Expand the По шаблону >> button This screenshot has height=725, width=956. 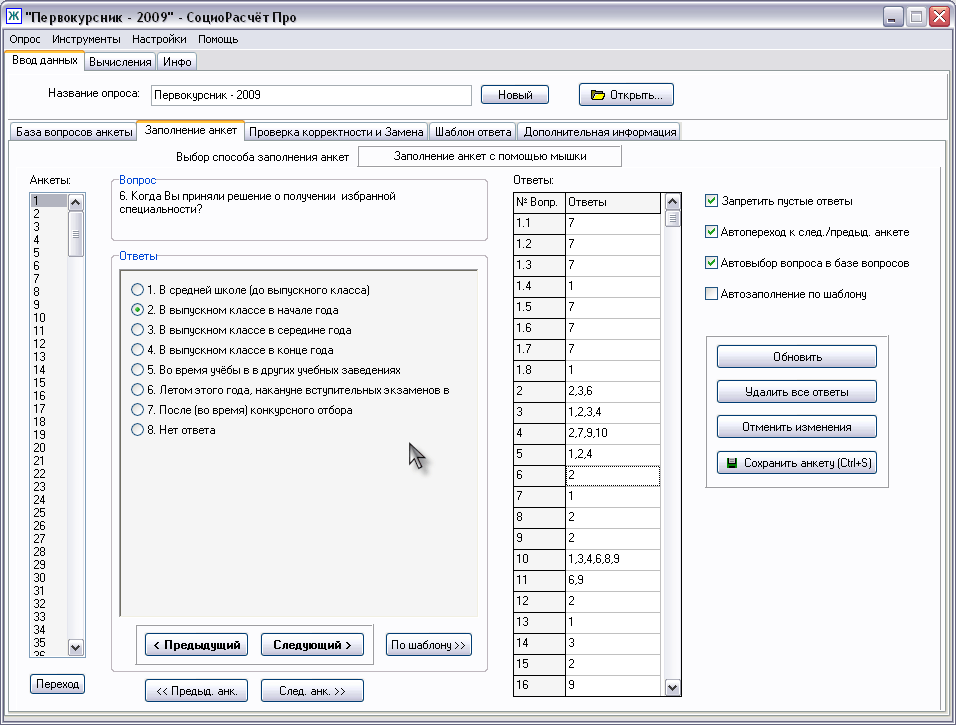click(428, 645)
